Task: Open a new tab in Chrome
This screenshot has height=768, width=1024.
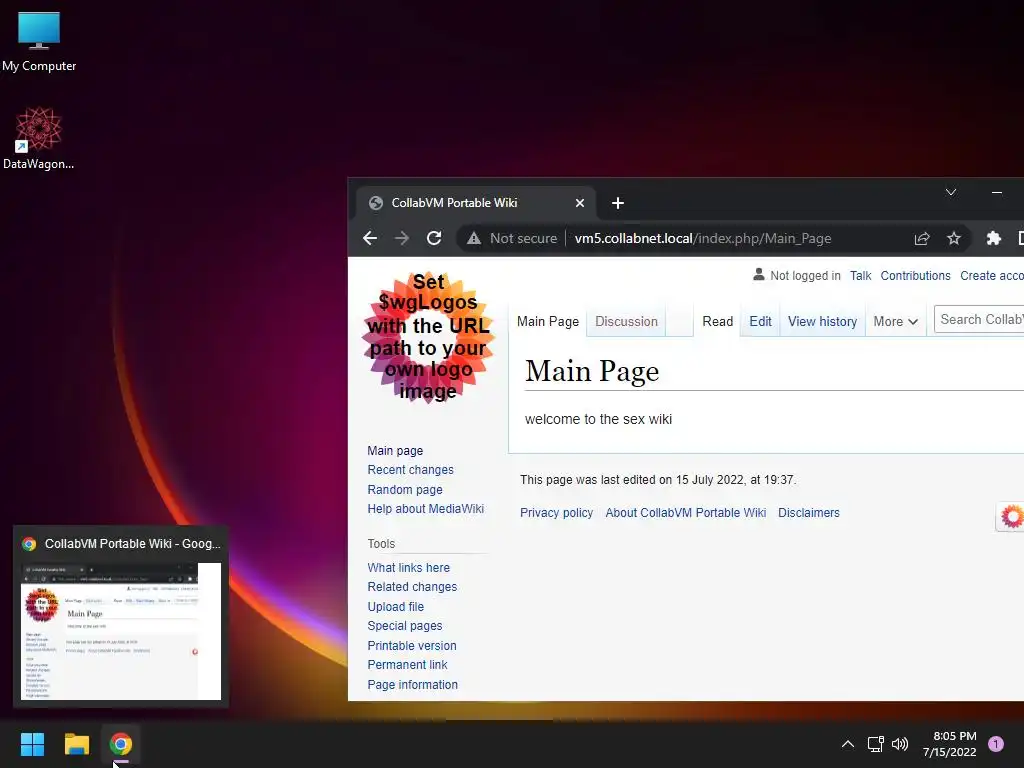Action: point(618,203)
